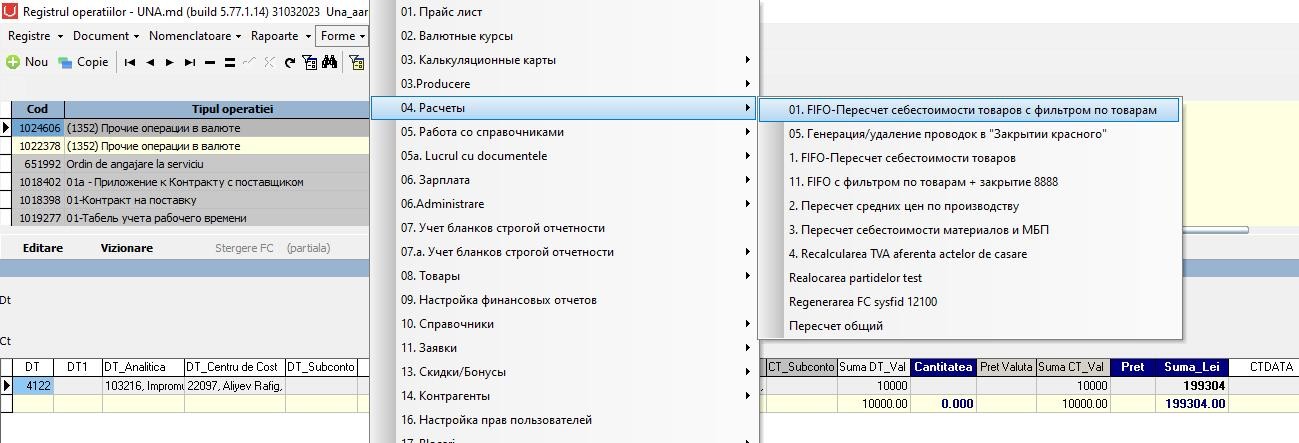The height and width of the screenshot is (443, 1299).
Task: Expand the 03.Producere submenu
Action: 565,84
